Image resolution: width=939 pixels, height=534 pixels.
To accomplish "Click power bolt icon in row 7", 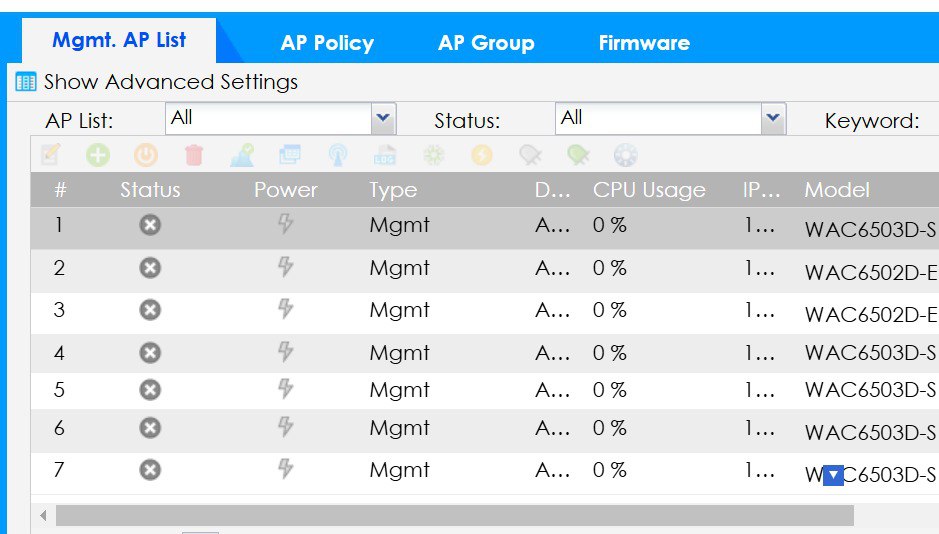I will (x=286, y=469).
